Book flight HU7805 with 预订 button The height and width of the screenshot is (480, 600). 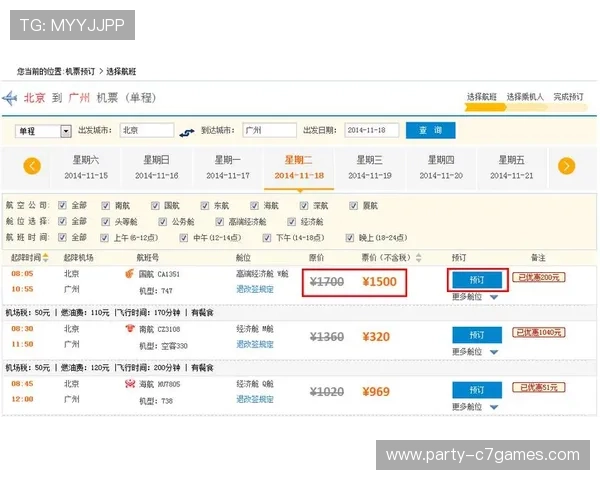tap(477, 390)
